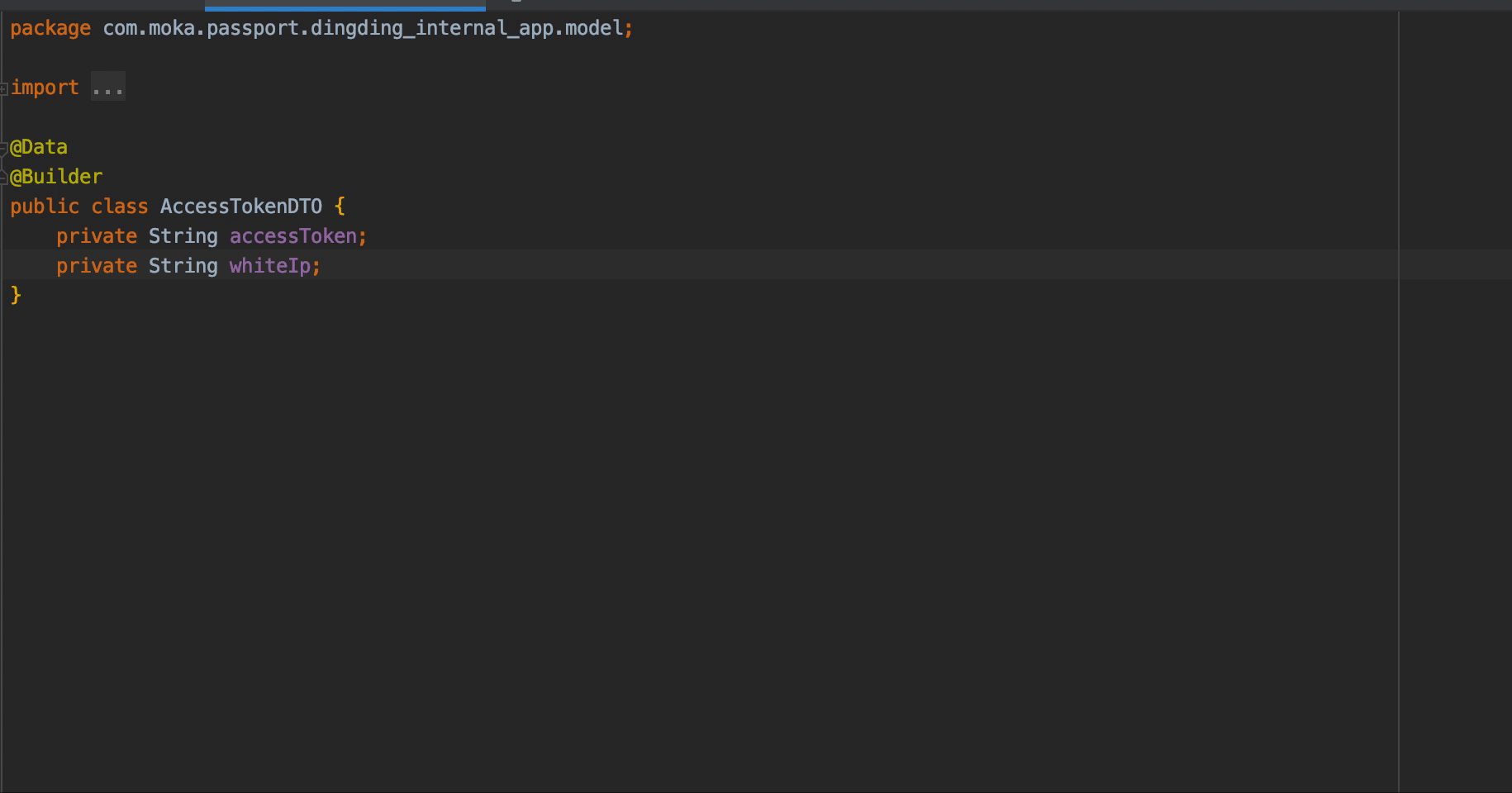Click the @Builder annotation text
Viewport: 1512px width, 793px height.
tap(55, 176)
